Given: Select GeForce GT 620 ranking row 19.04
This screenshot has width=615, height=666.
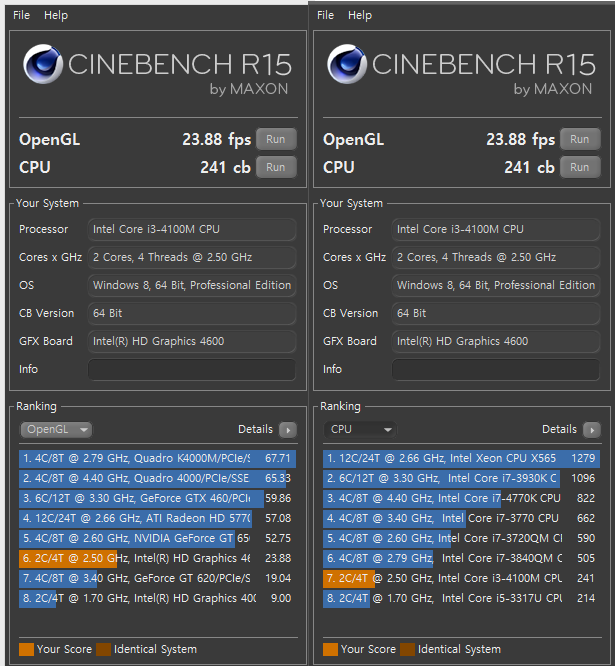Looking at the screenshot, I should click(158, 578).
